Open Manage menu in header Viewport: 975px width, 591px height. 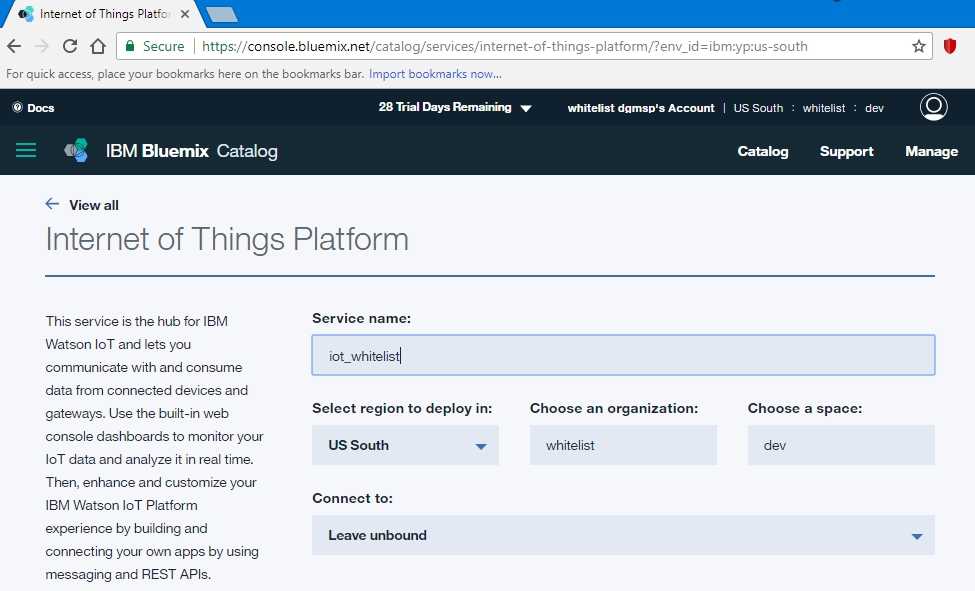(x=931, y=151)
